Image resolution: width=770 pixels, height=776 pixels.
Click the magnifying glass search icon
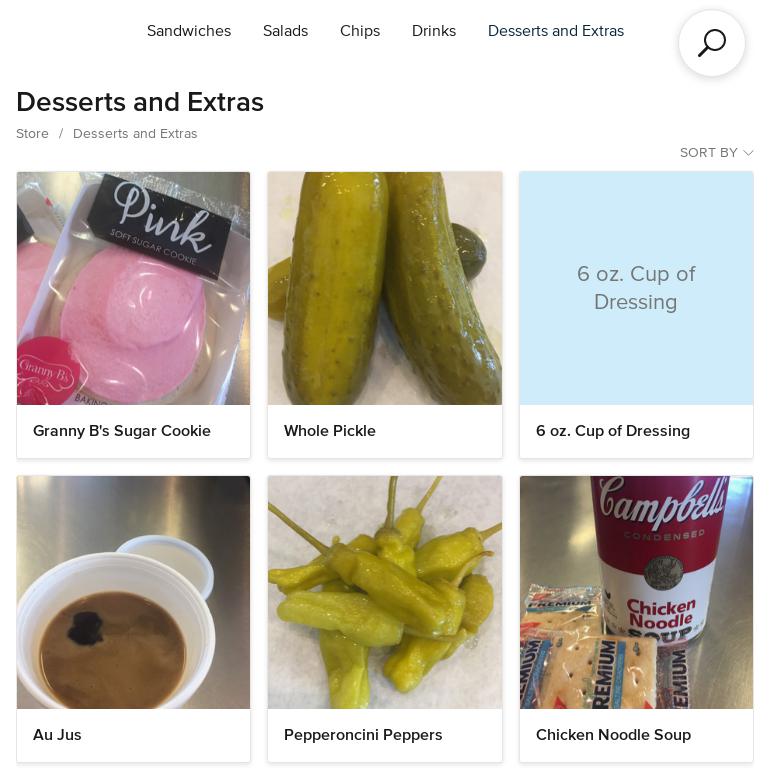(711, 43)
